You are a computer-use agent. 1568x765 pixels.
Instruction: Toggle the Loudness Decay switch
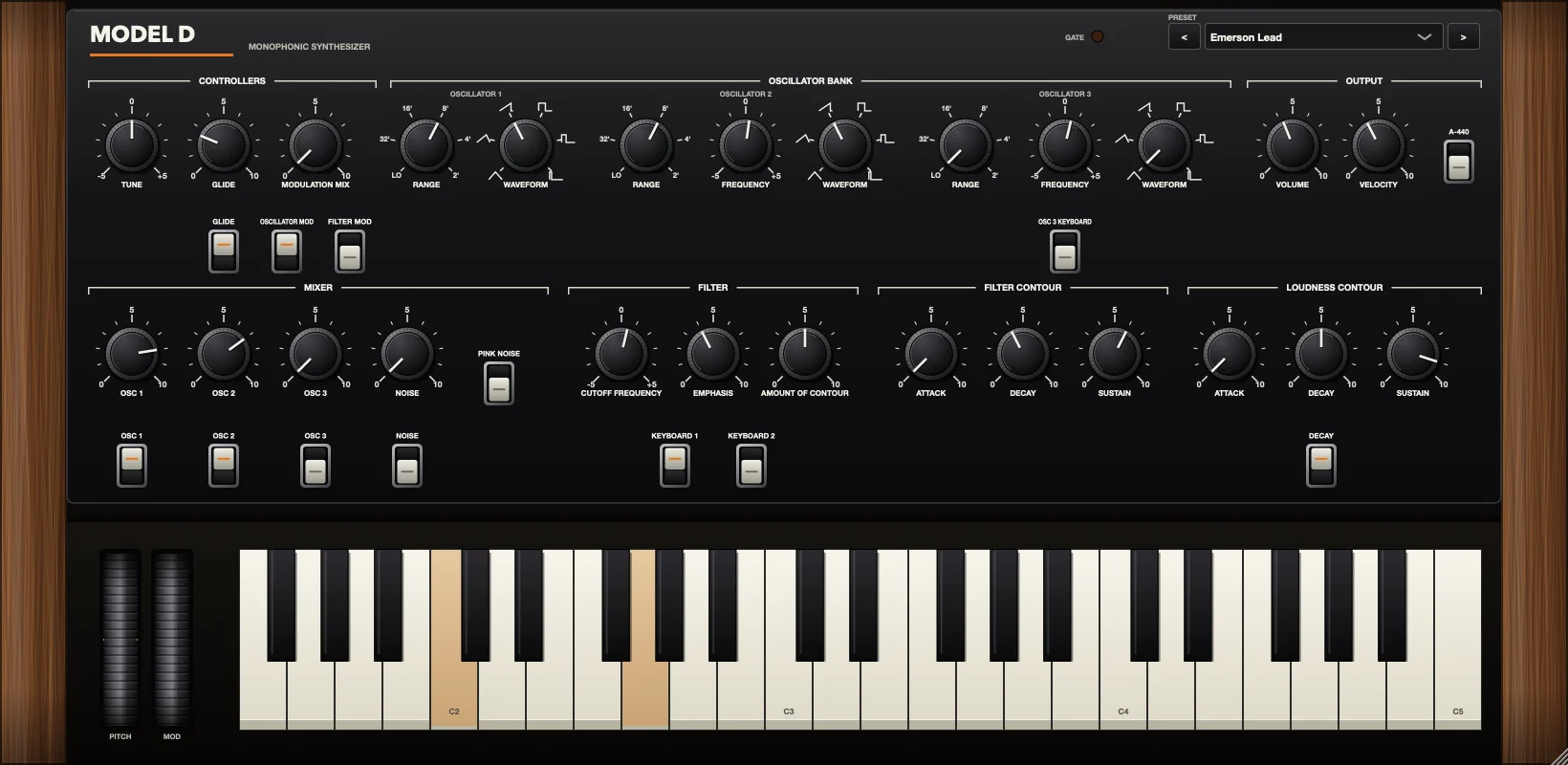click(1321, 466)
